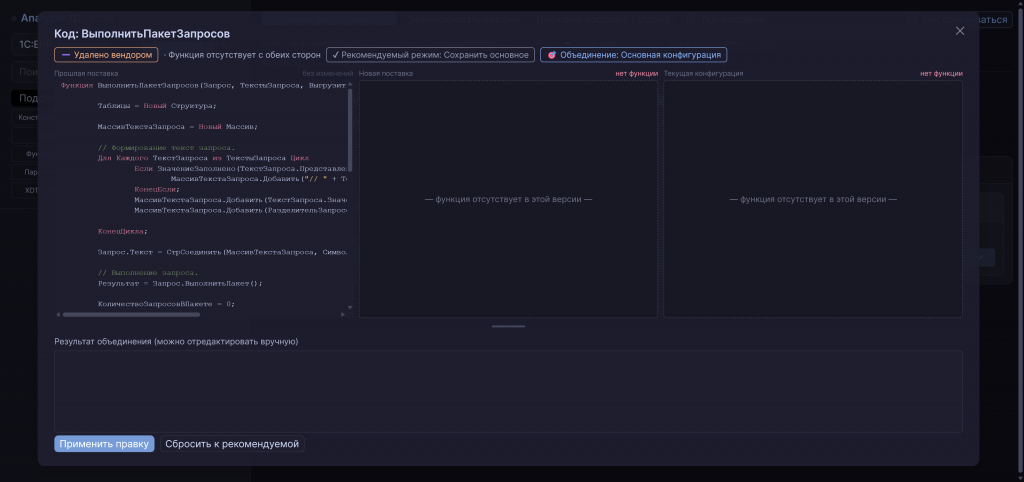This screenshot has height=482, width=1024.
Task: Click the empty Новая поставка pane
Action: pos(508,199)
